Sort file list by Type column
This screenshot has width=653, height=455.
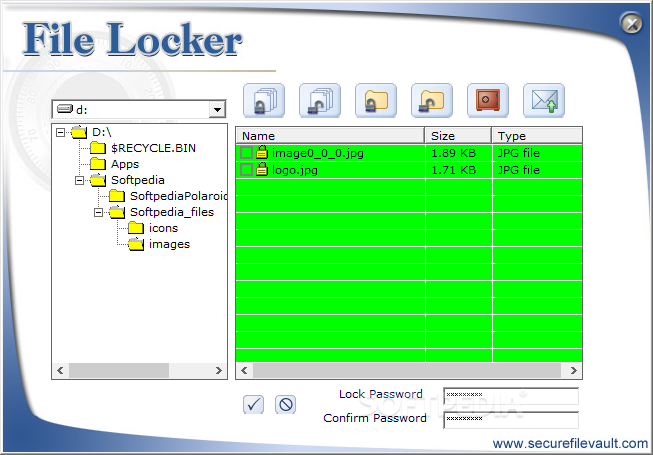[537, 136]
